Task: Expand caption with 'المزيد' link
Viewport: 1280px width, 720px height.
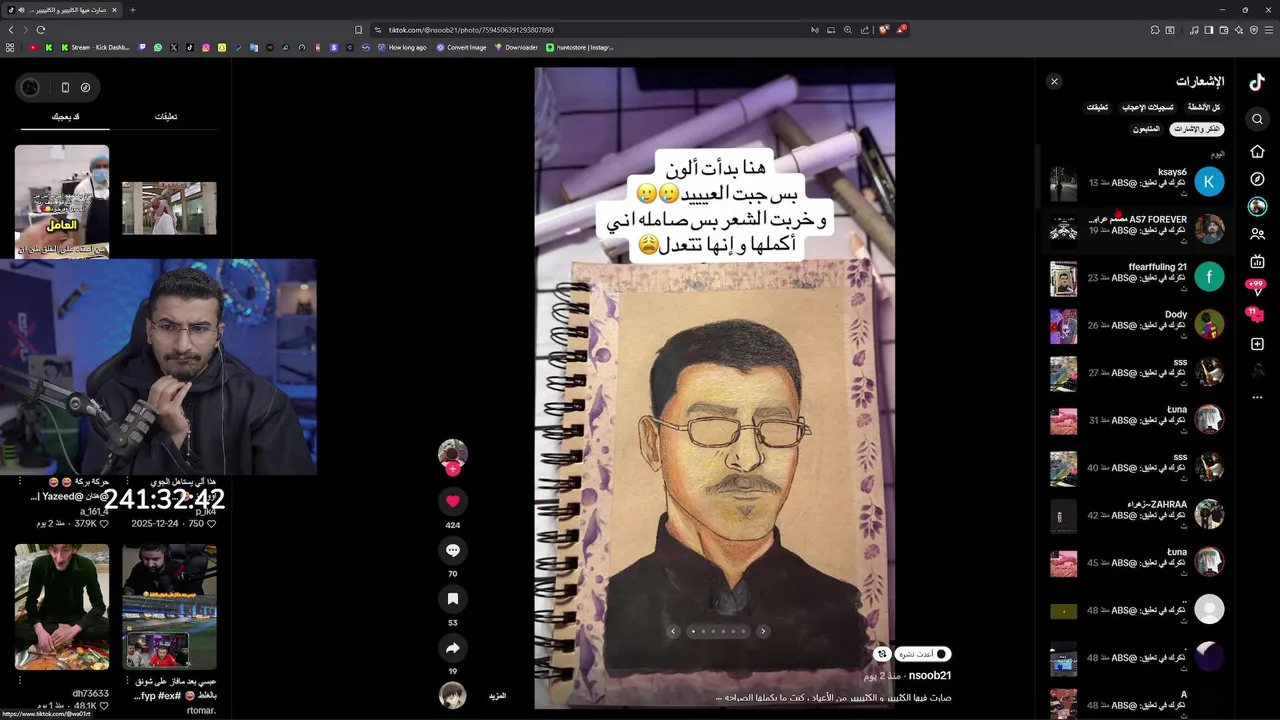Action: point(497,696)
